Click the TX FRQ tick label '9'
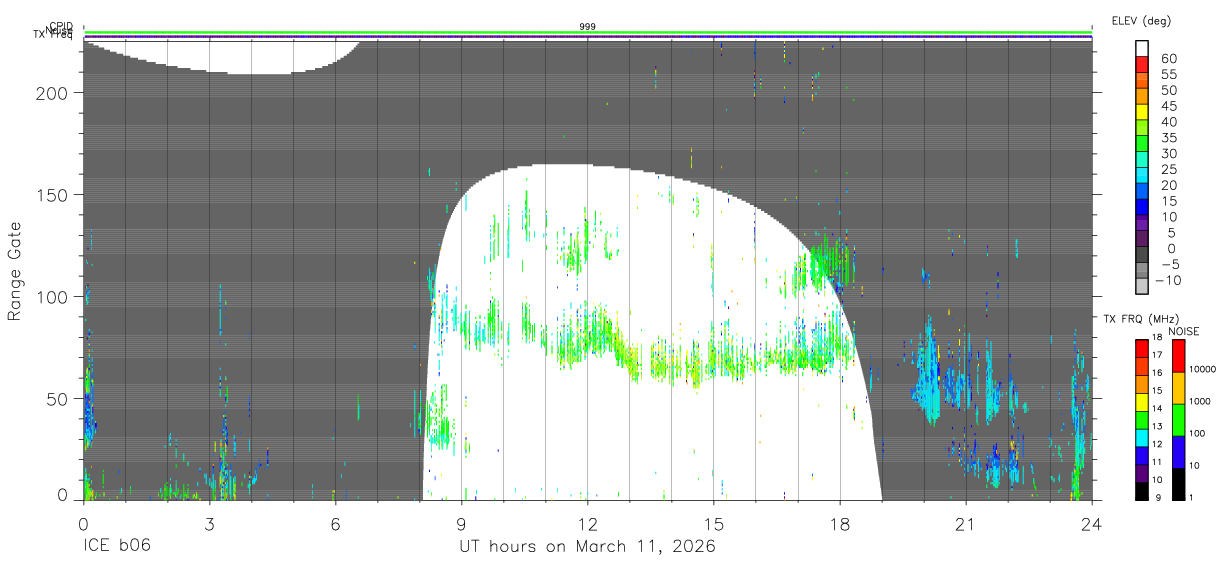The width and height of the screenshot is (1228, 567). click(x=1158, y=498)
